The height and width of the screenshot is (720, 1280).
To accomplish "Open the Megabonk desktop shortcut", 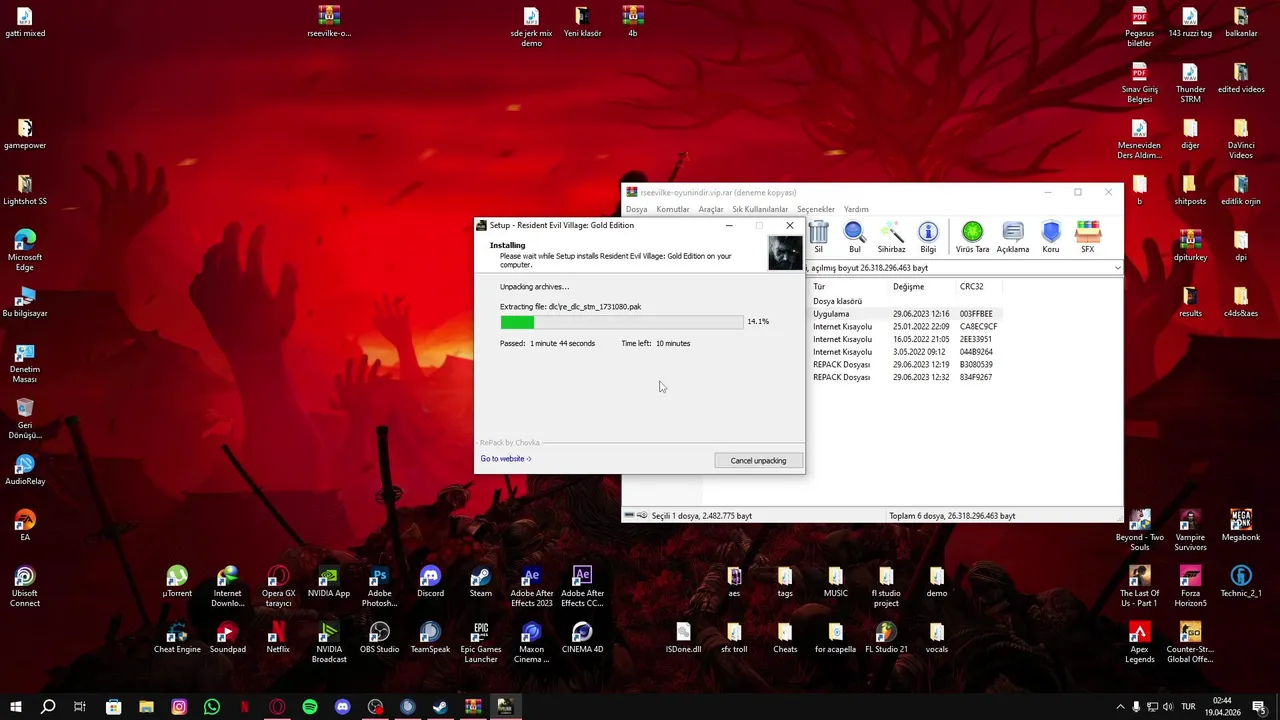I will tap(1241, 527).
